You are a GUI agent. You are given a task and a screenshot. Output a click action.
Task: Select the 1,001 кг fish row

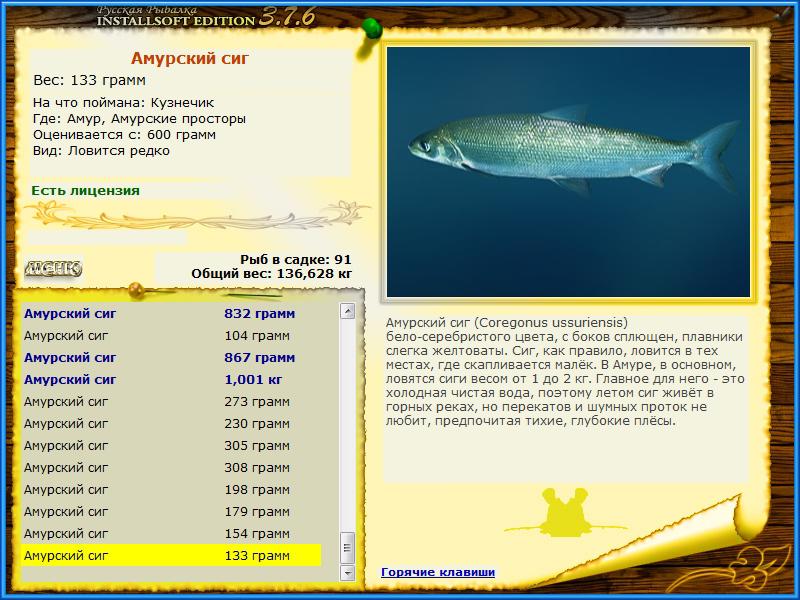[172, 379]
